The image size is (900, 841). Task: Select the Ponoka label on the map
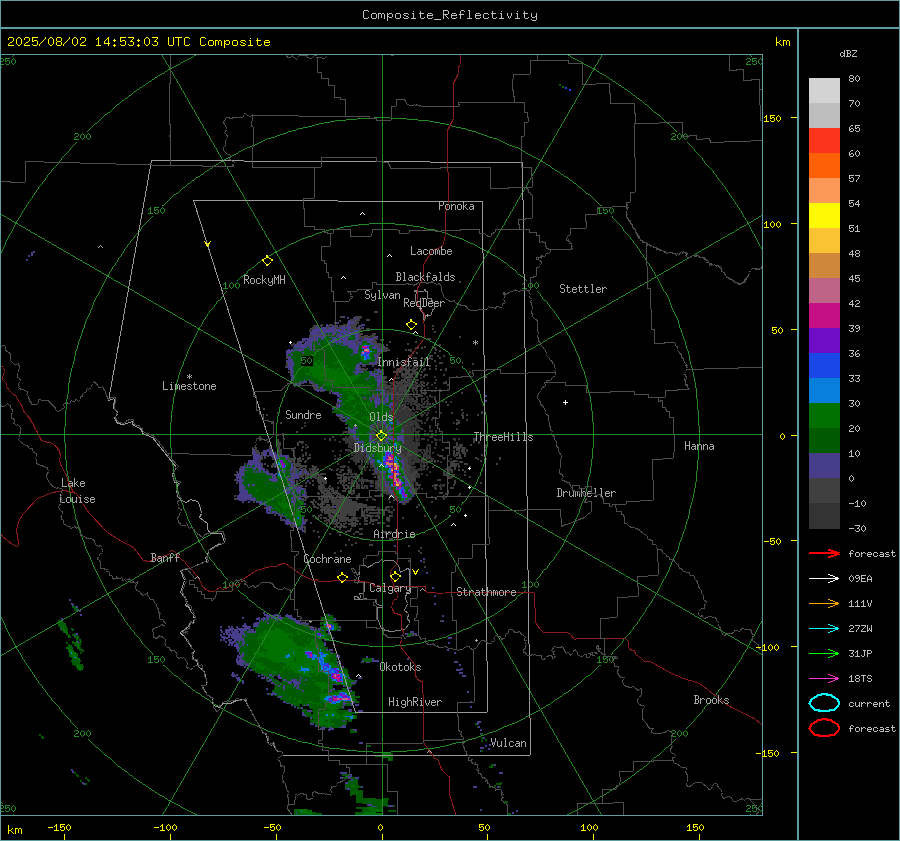[x=456, y=206]
